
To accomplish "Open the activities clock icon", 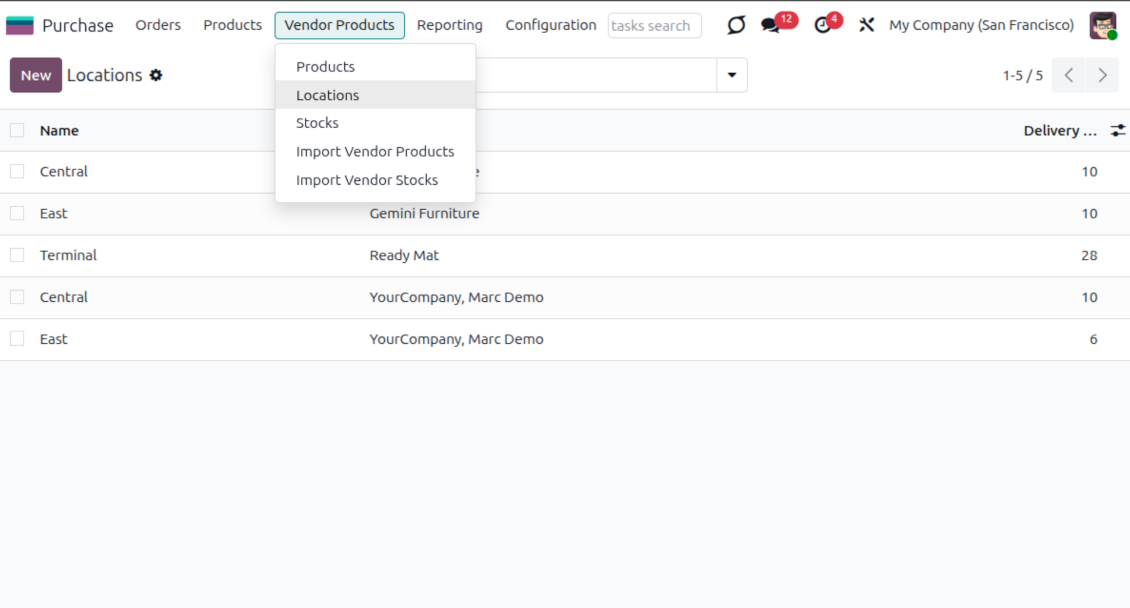I will tap(823, 25).
